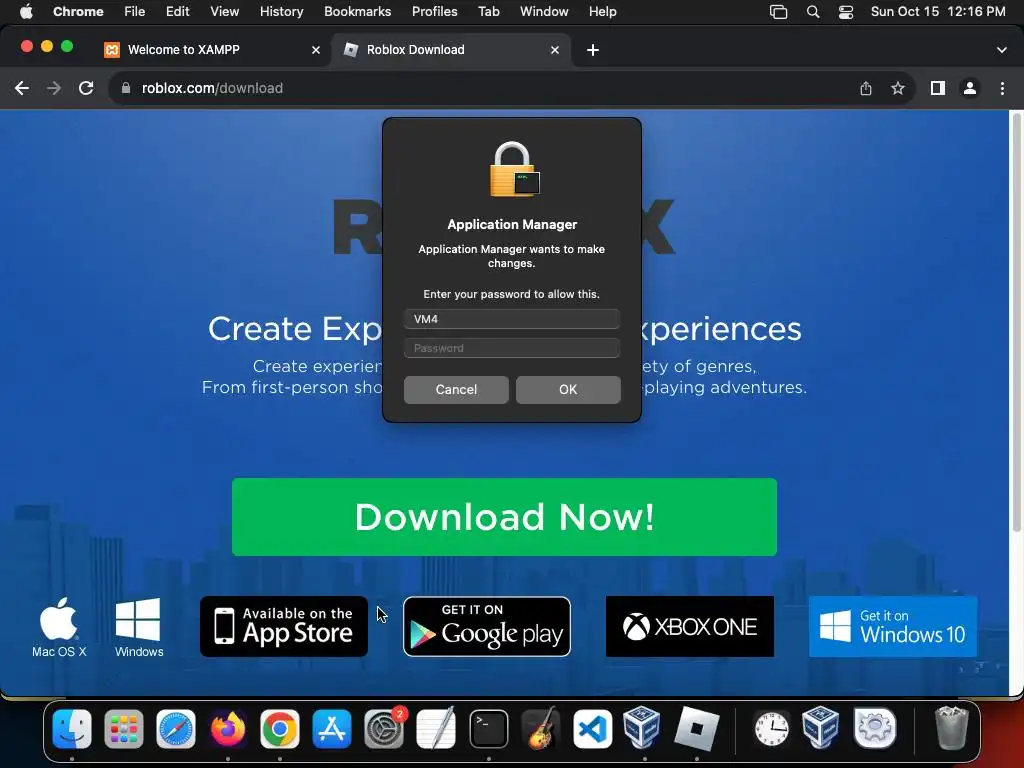The image size is (1024, 768).
Task: Open Finder from the Dock
Action: point(72,729)
